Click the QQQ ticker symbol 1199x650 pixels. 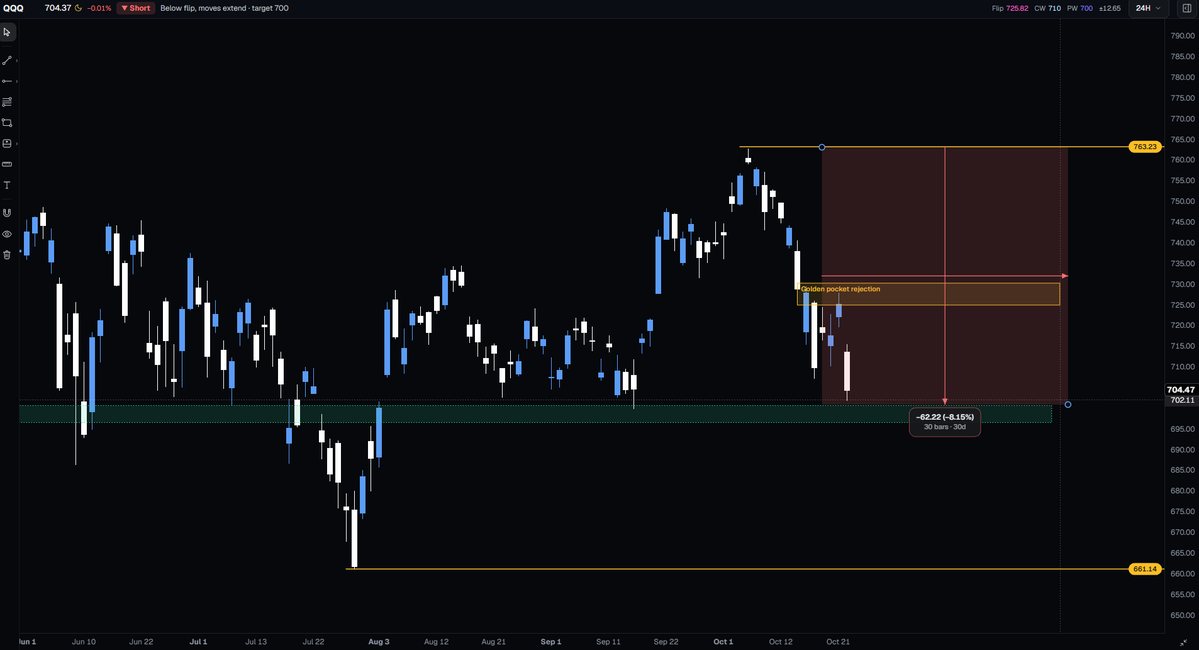(13, 8)
